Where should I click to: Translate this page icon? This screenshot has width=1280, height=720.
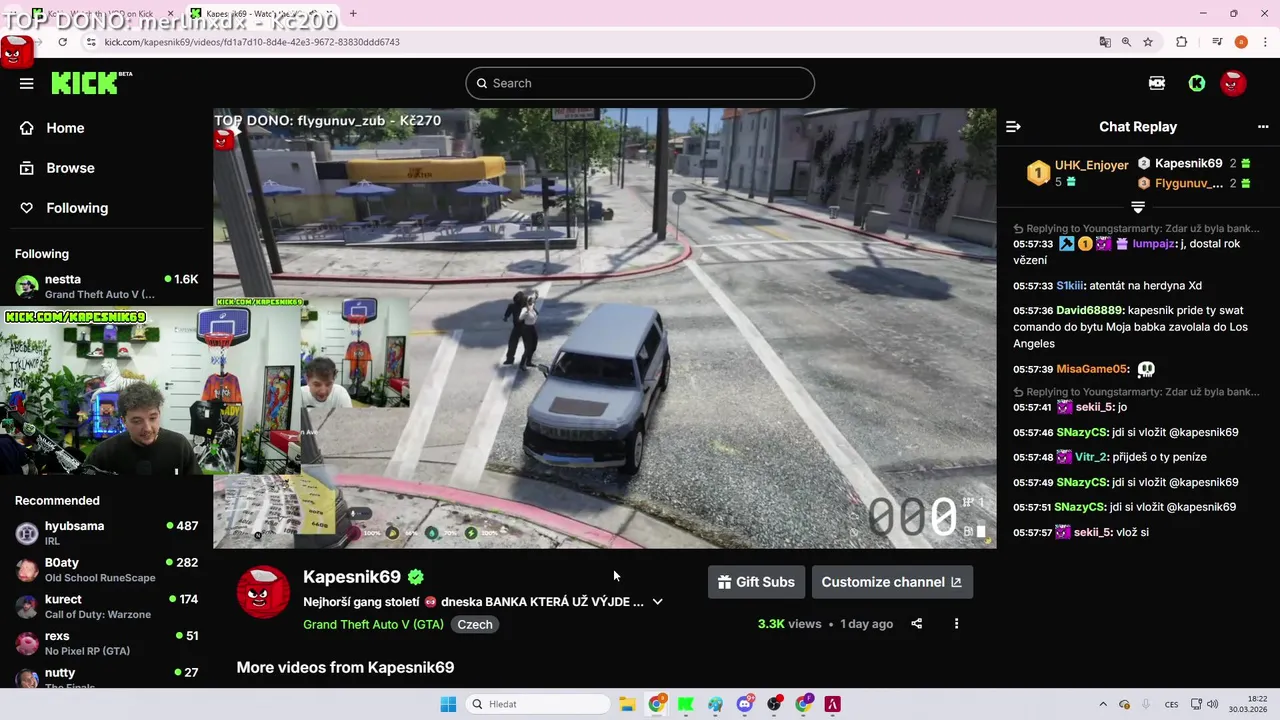1104,42
